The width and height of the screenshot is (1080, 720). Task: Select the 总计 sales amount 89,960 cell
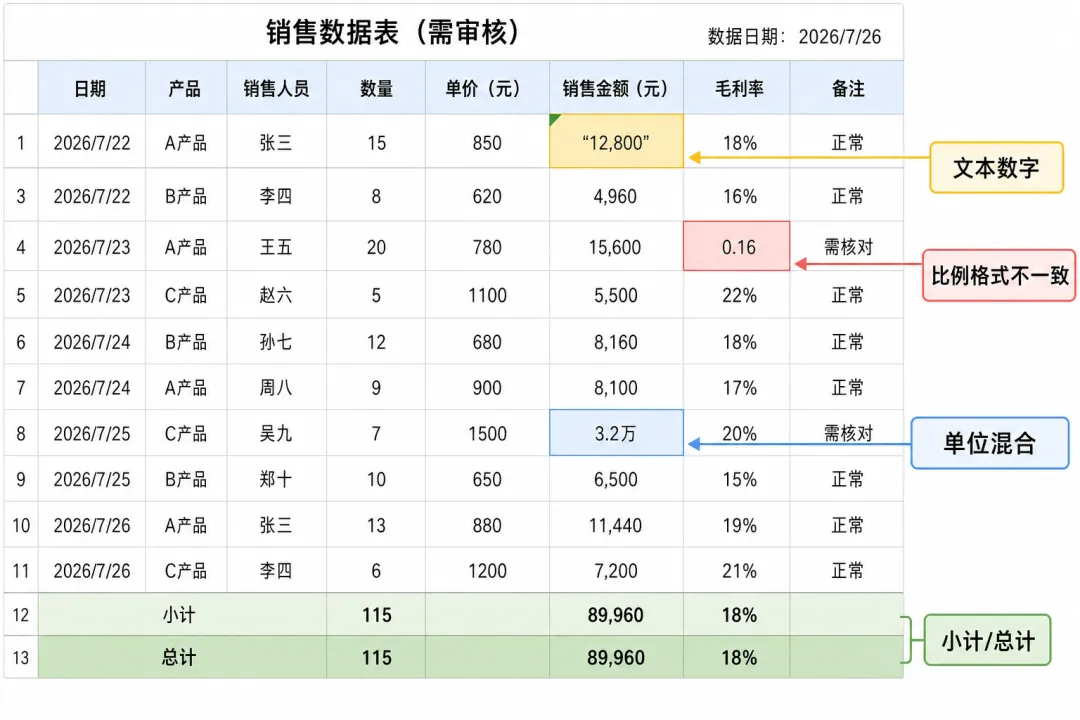(616, 657)
